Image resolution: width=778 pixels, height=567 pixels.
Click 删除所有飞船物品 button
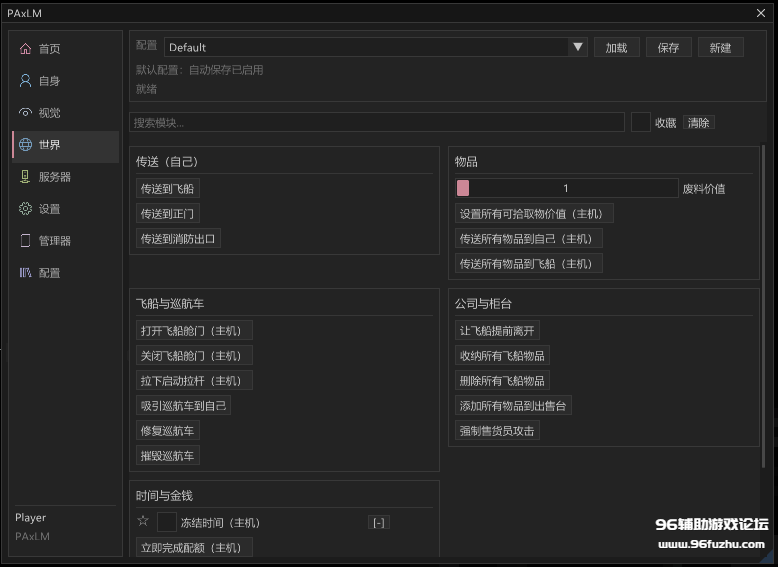click(502, 380)
